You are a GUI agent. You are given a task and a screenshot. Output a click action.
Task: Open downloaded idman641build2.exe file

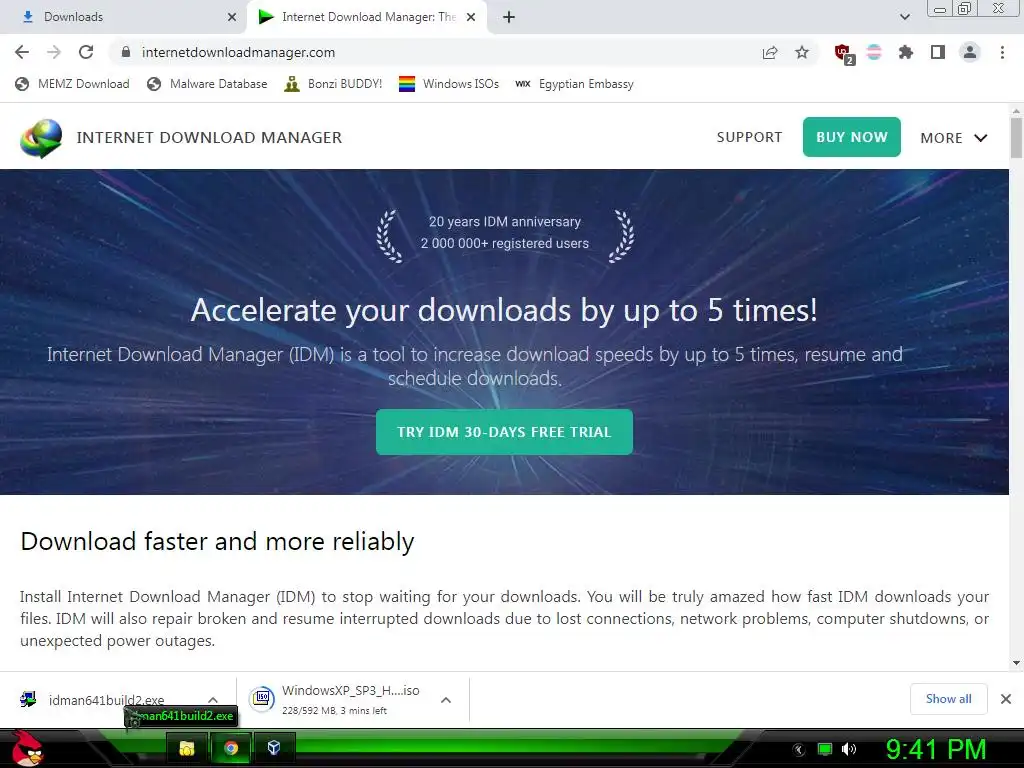coord(106,700)
